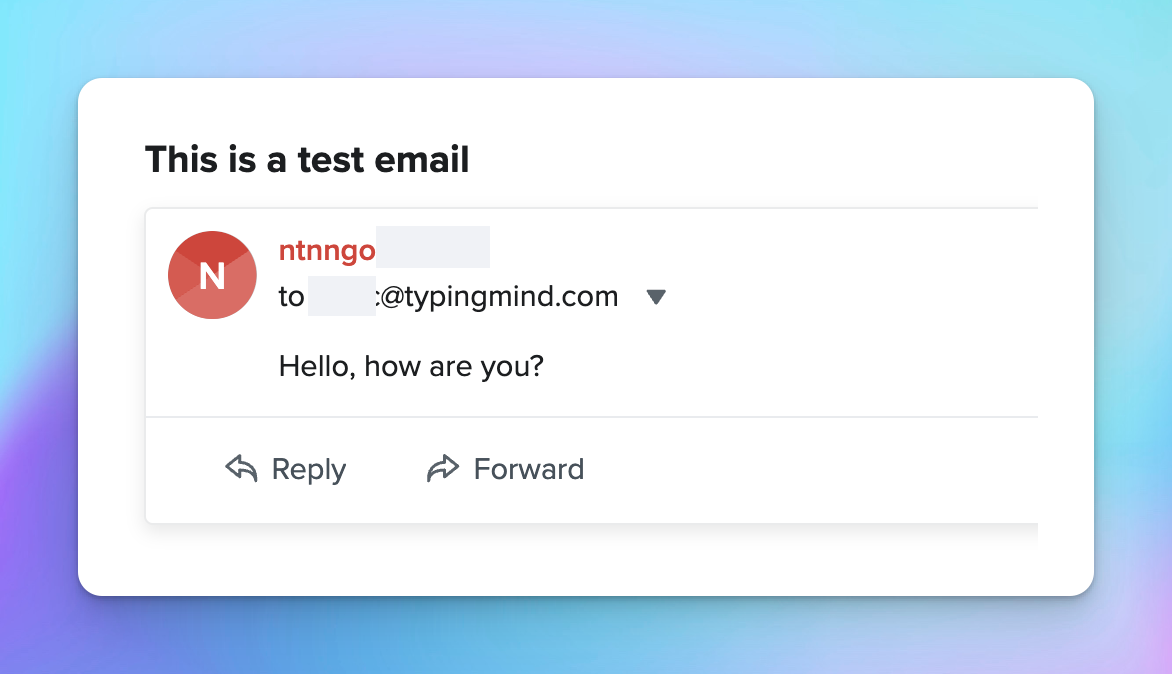The image size is (1172, 674).
Task: Select the sender name ntnngo
Action: 327,251
